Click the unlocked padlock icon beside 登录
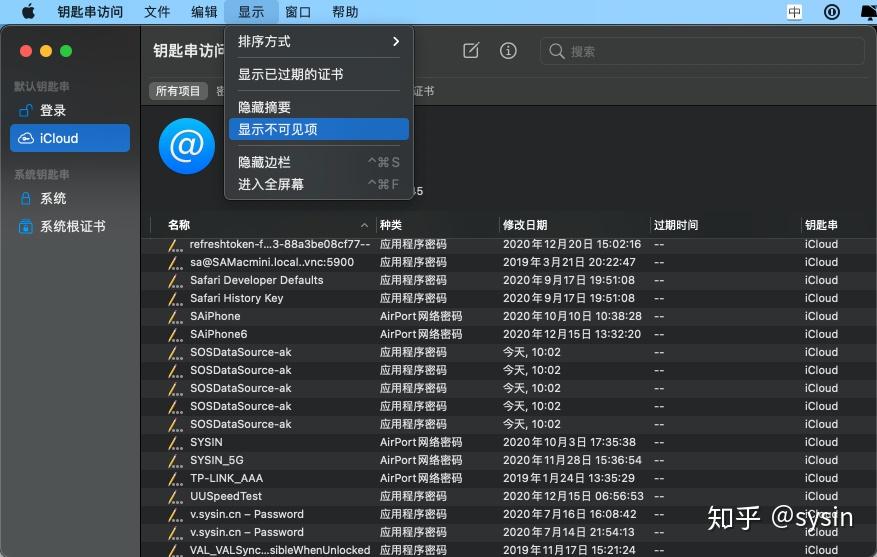The image size is (877, 557). [25, 111]
